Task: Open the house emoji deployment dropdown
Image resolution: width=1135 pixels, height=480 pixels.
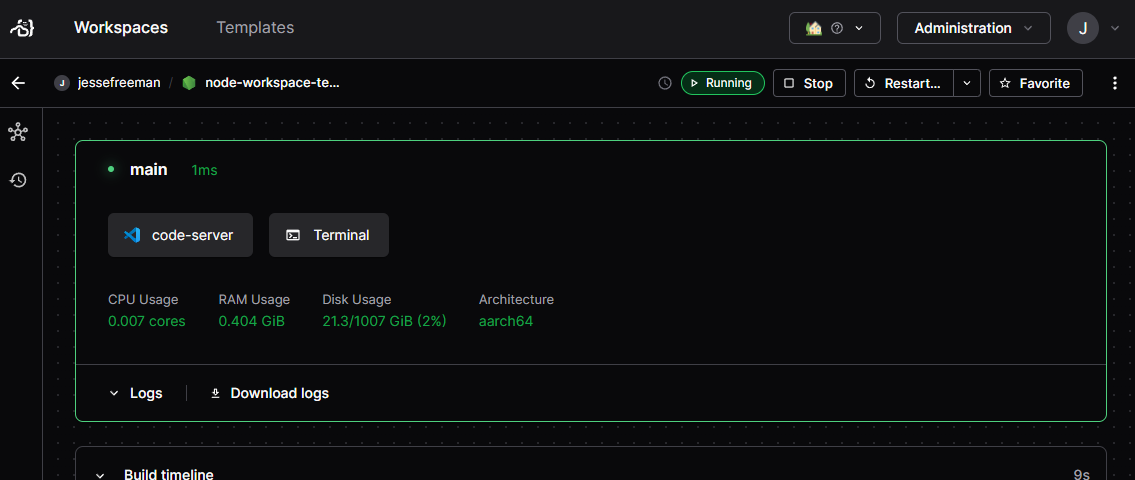Action: click(x=835, y=28)
